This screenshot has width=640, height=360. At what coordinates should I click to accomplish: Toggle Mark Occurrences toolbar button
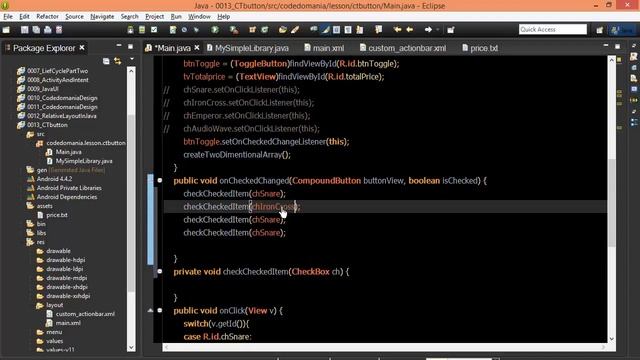tap(325, 30)
